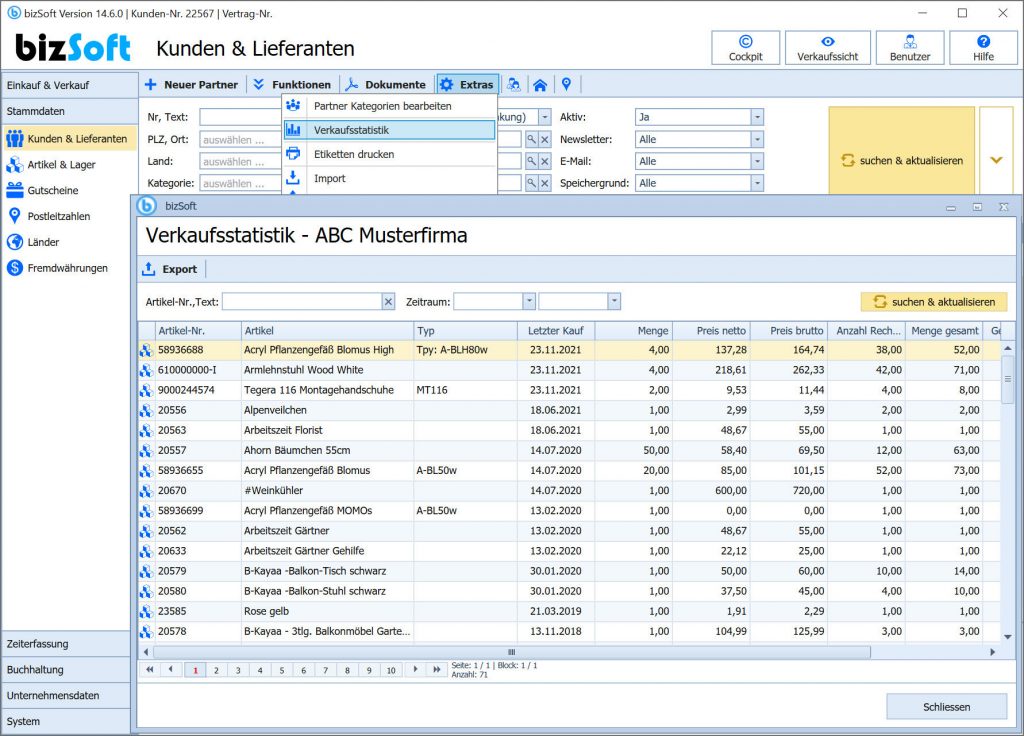
Task: Click the search magnifier in the PLZ, Ort row
Action: coord(532,139)
